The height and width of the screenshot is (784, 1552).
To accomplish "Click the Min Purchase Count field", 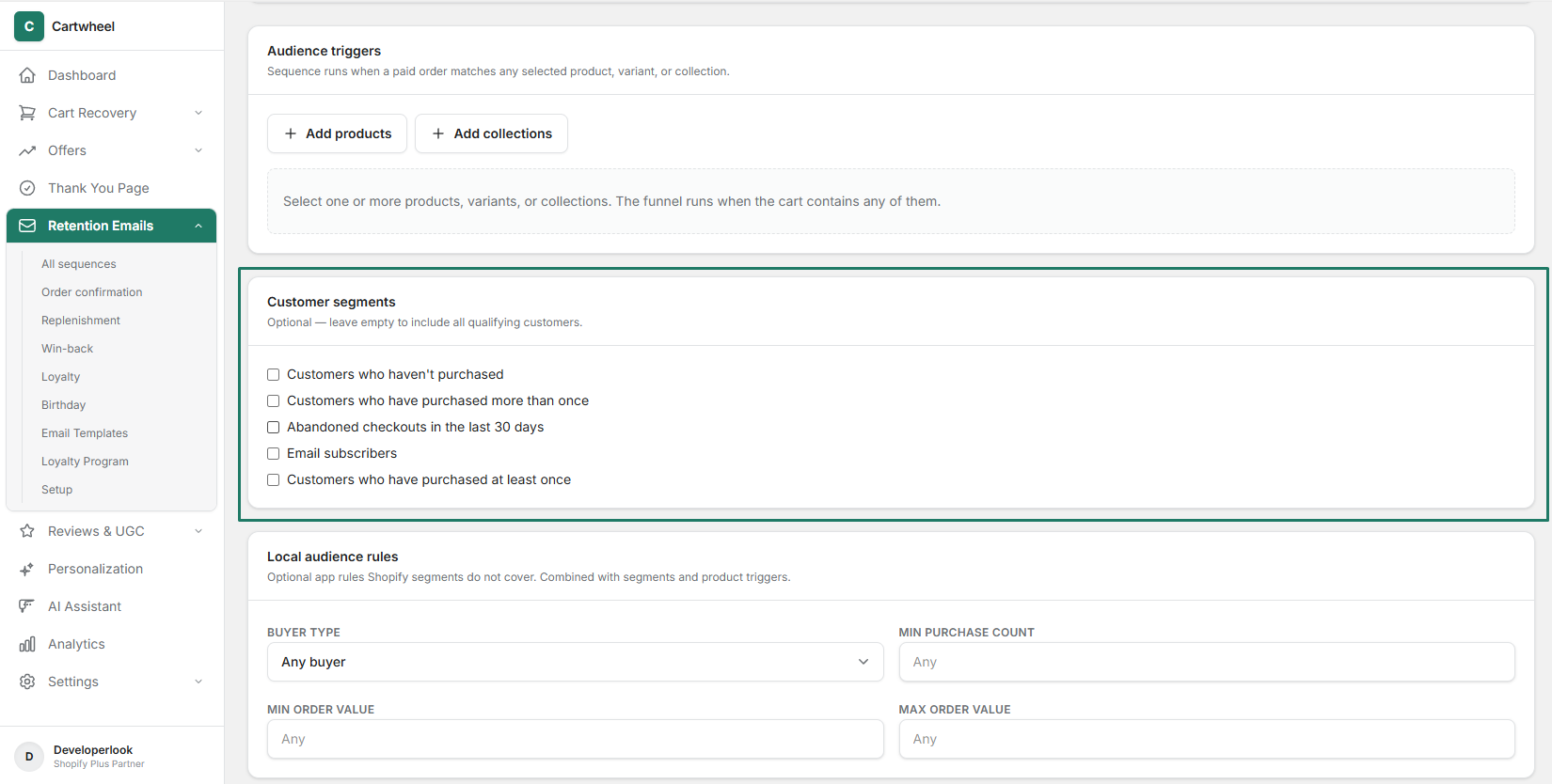I will pos(1207,662).
